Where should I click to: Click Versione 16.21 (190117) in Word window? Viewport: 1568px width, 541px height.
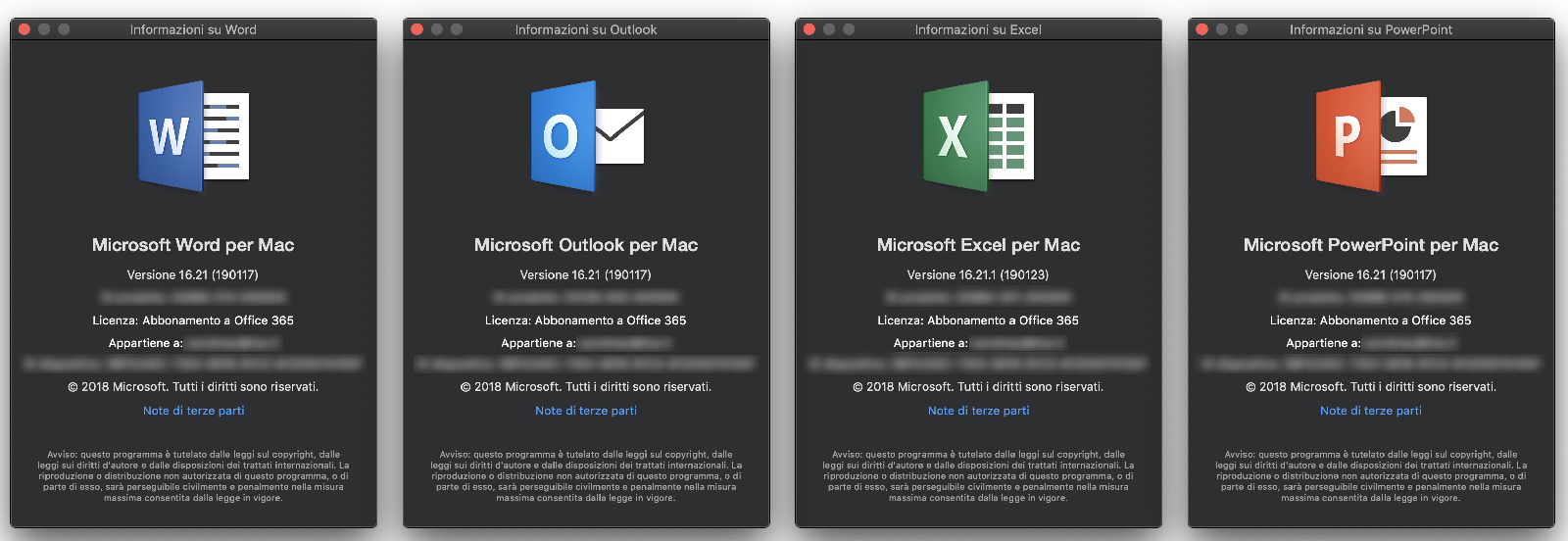tap(193, 275)
